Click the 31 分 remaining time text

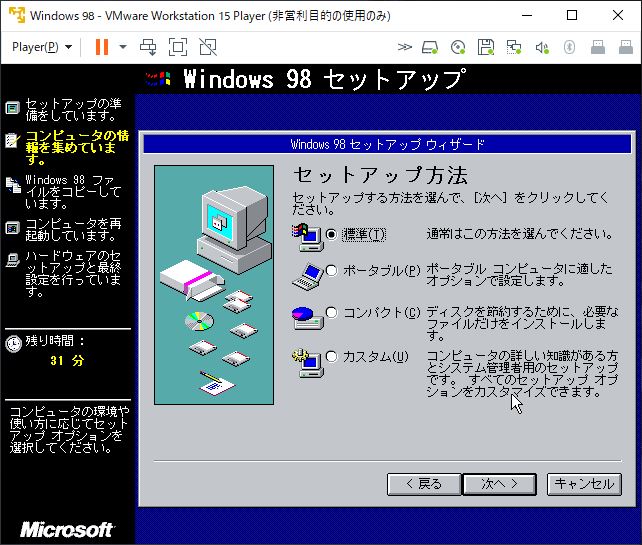pyautogui.click(x=67, y=361)
